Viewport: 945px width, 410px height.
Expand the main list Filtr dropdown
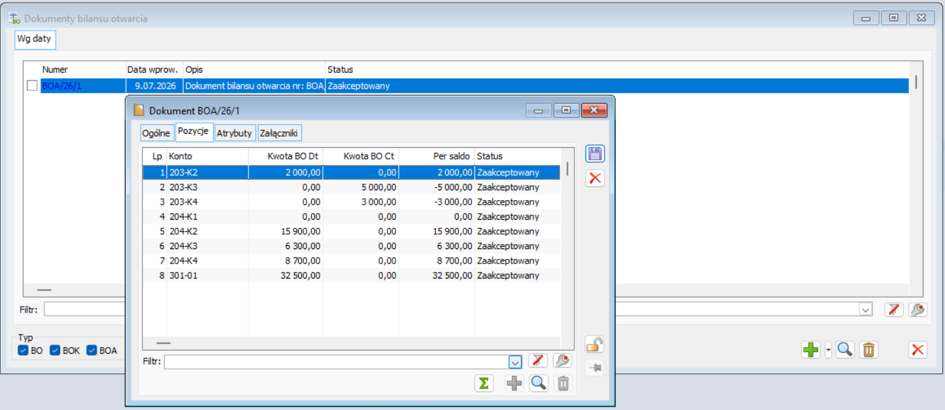tap(865, 309)
